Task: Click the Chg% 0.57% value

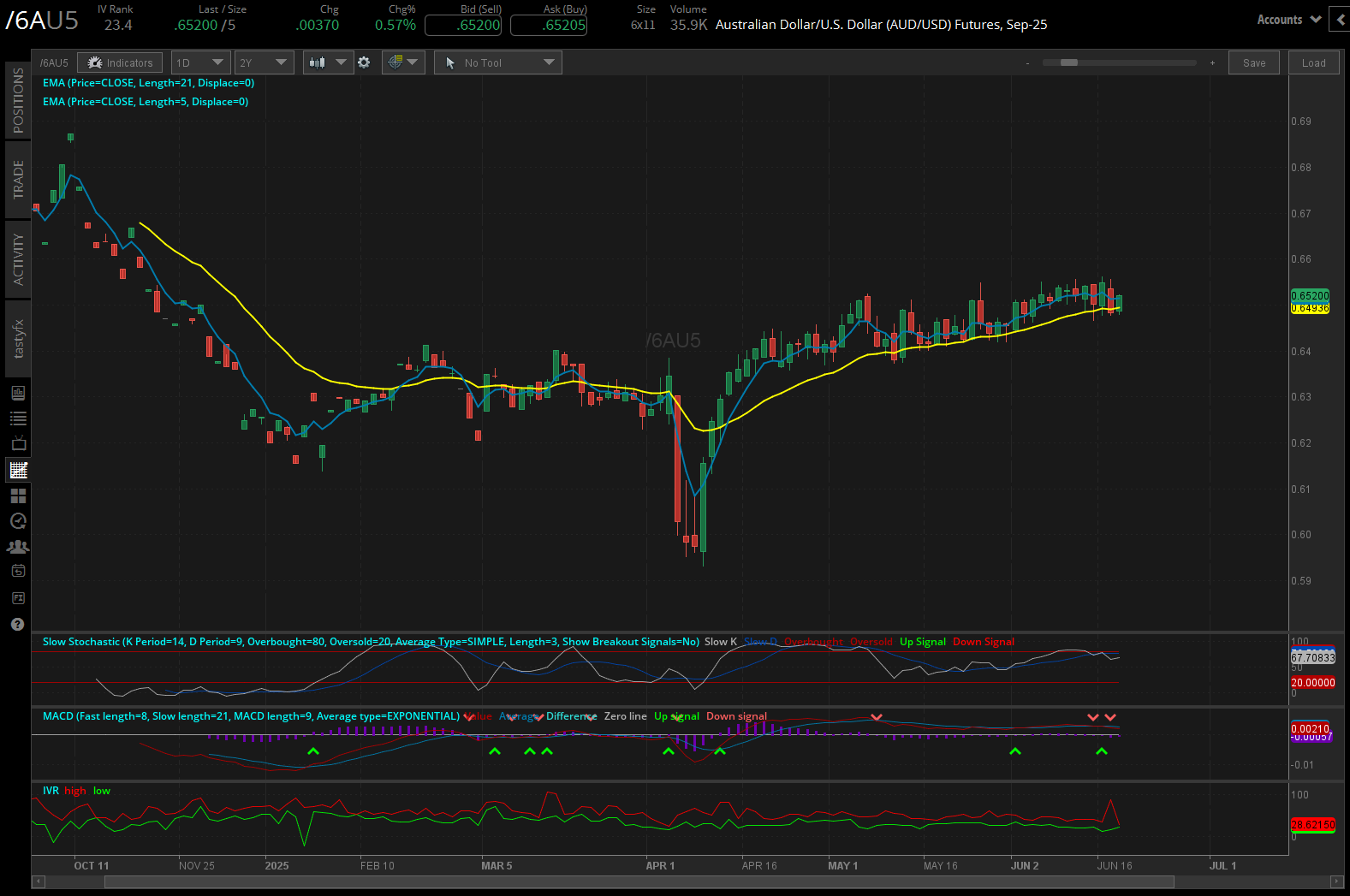Action: [x=395, y=25]
